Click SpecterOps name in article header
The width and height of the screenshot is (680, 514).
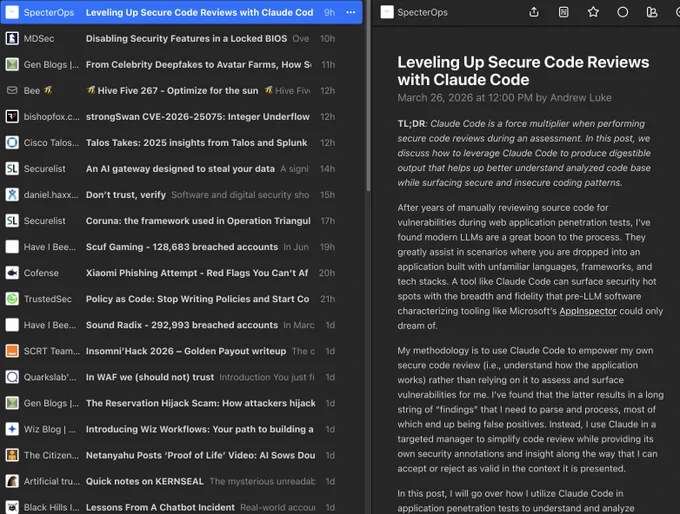pos(422,12)
